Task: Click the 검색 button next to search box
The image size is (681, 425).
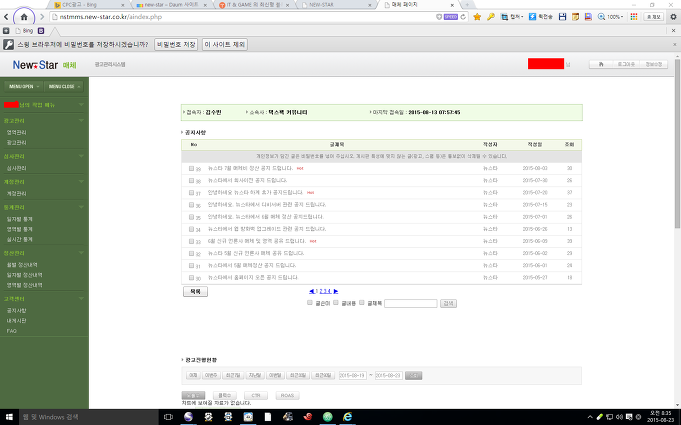Action: (448, 303)
